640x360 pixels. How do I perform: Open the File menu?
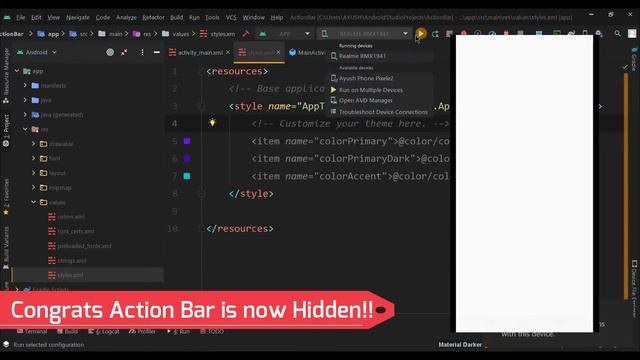(x=21, y=17)
